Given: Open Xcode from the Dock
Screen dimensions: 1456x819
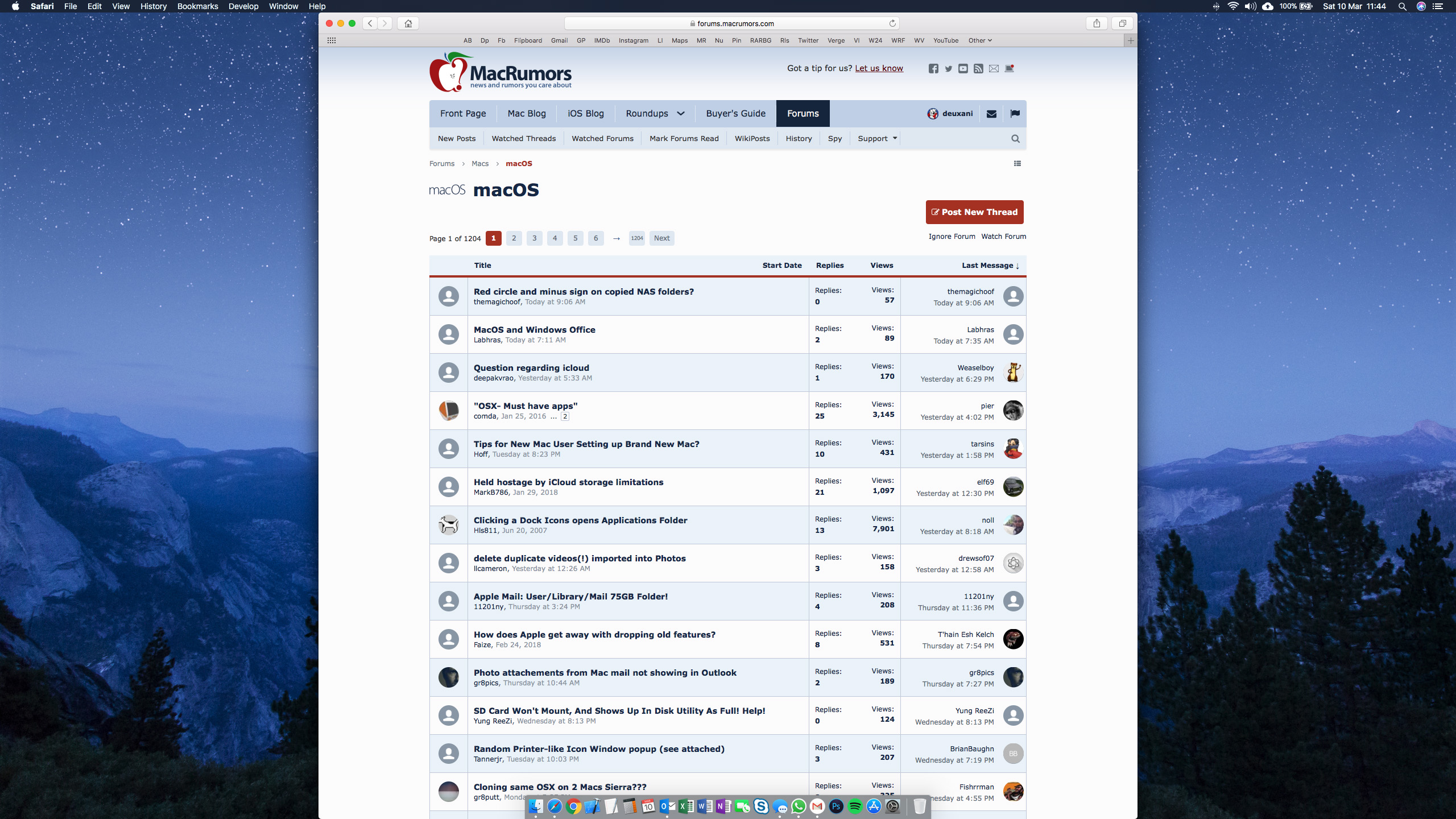Looking at the screenshot, I should point(592,806).
